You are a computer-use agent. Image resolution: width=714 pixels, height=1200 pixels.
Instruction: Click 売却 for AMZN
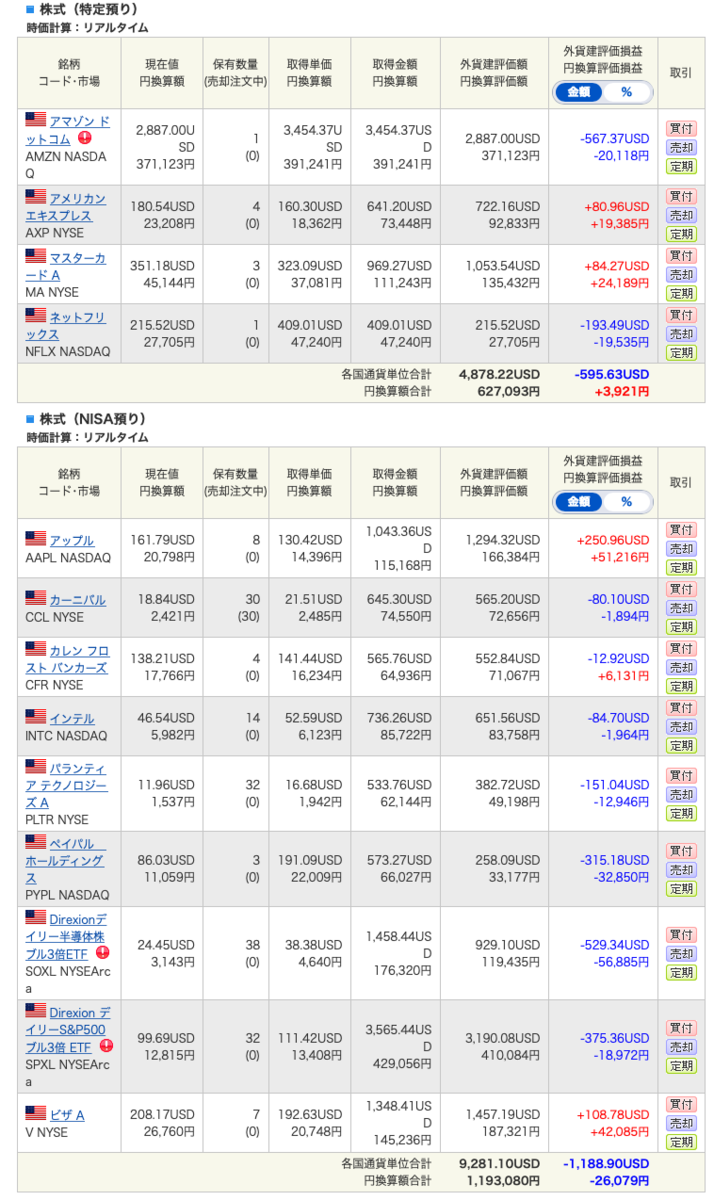click(x=681, y=147)
